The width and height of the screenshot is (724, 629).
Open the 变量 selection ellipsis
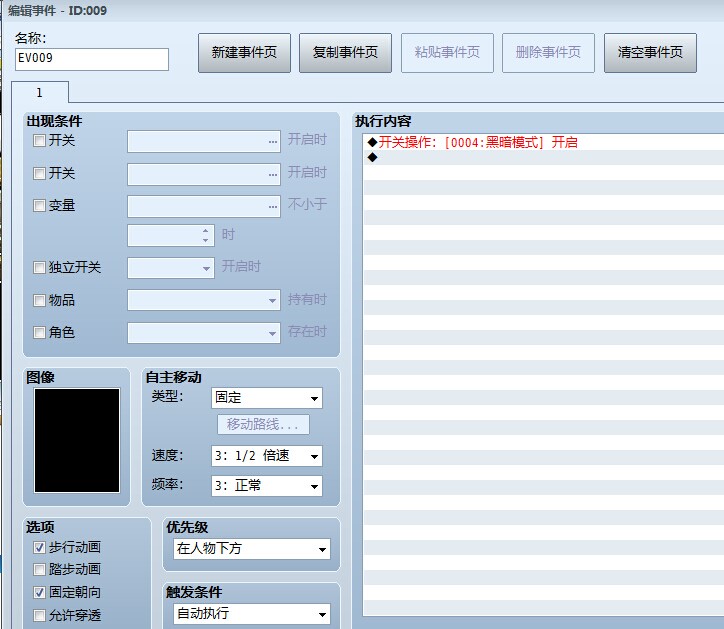(x=273, y=206)
